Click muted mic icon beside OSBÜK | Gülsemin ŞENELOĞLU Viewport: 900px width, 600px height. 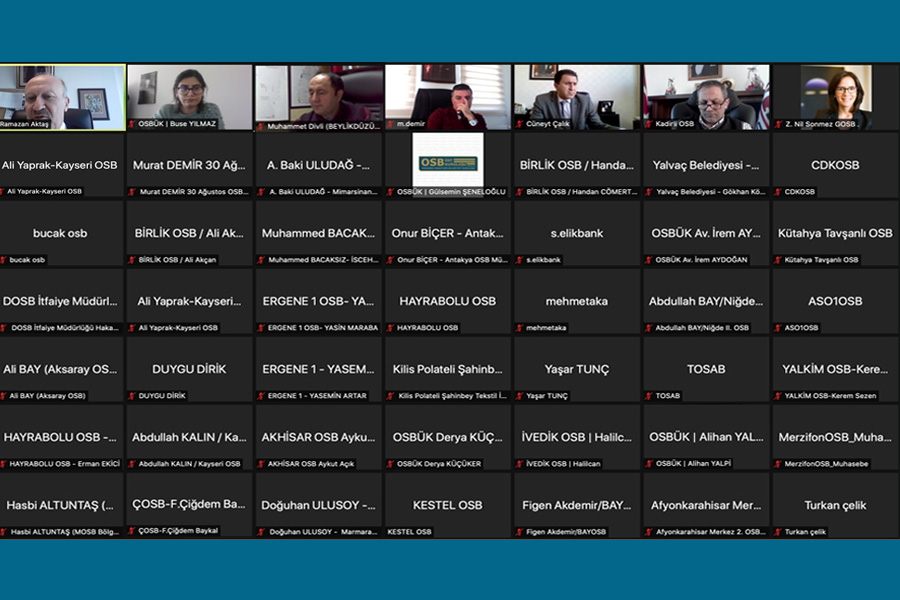click(391, 192)
